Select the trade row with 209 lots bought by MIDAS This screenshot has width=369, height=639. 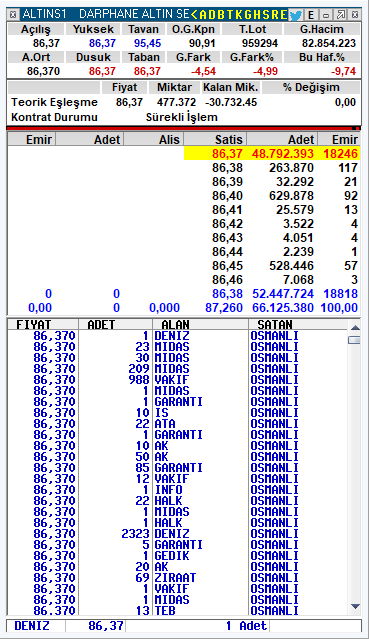pos(178,369)
